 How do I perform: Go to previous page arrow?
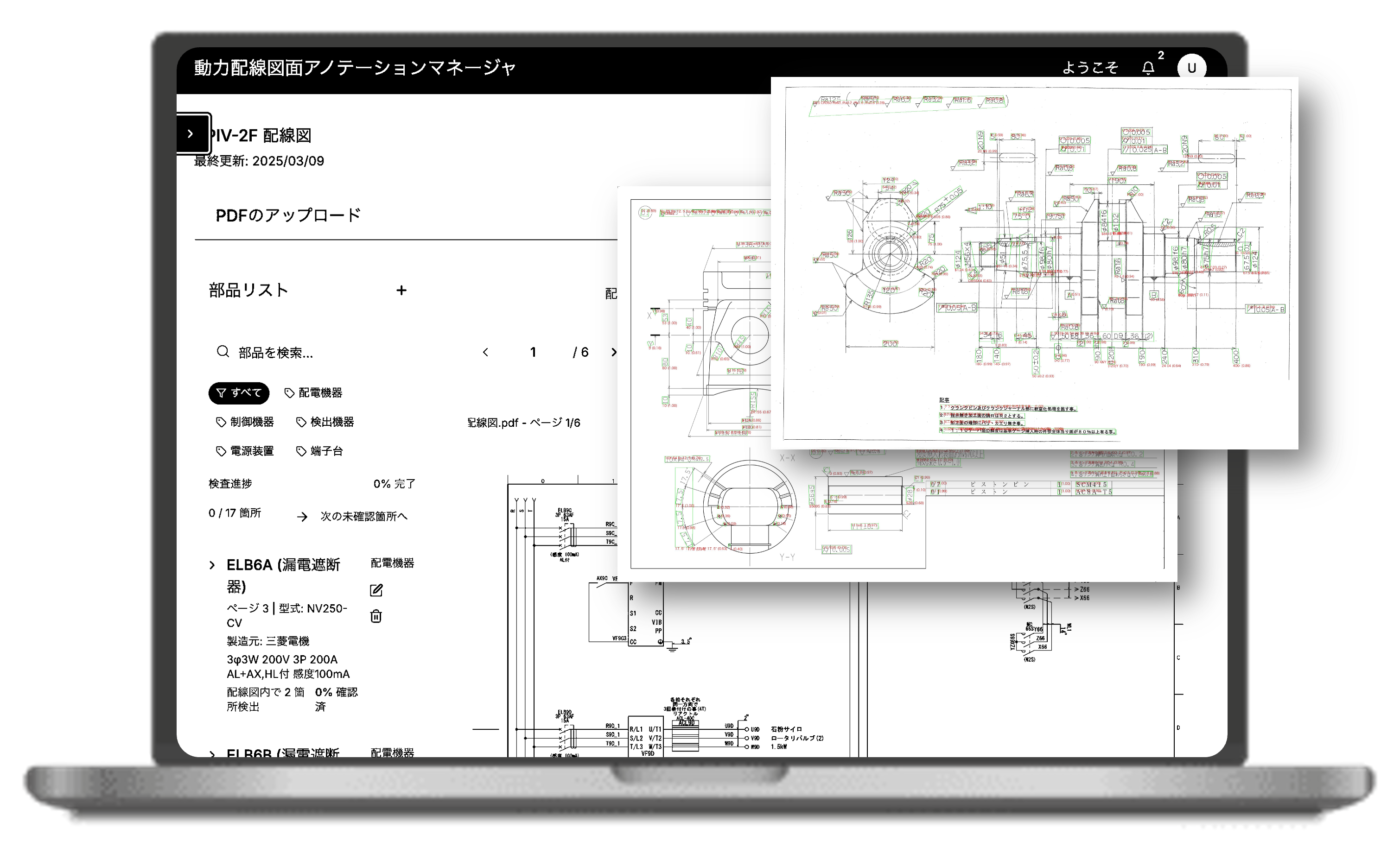point(485,353)
